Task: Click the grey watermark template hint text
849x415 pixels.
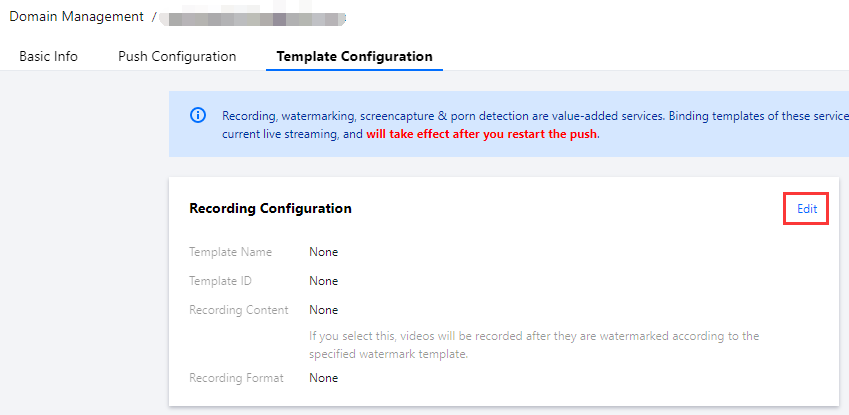Action: tap(533, 344)
